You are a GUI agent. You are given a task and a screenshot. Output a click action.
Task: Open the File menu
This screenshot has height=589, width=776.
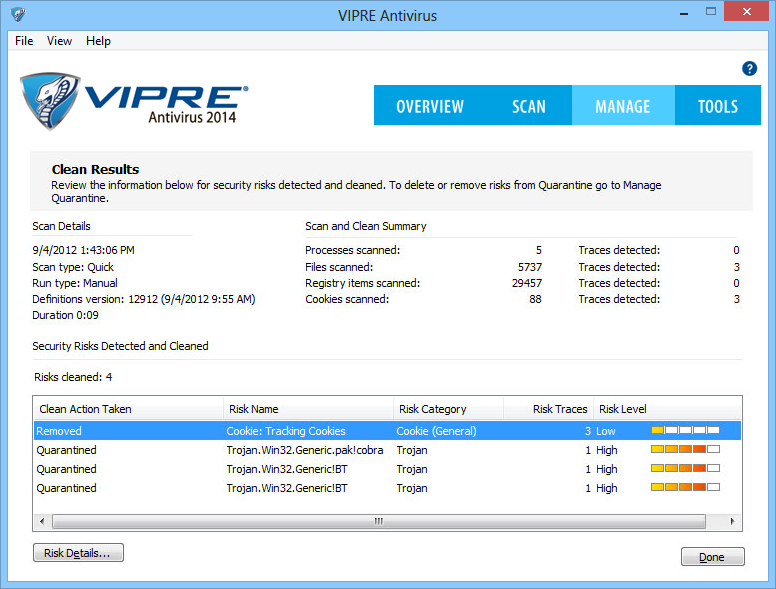pyautogui.click(x=24, y=41)
